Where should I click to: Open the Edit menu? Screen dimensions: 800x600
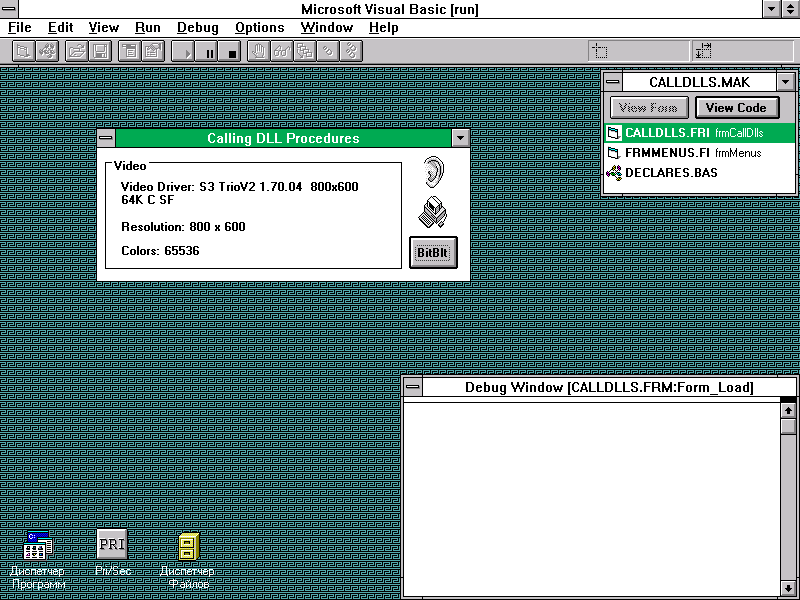pyautogui.click(x=60, y=28)
